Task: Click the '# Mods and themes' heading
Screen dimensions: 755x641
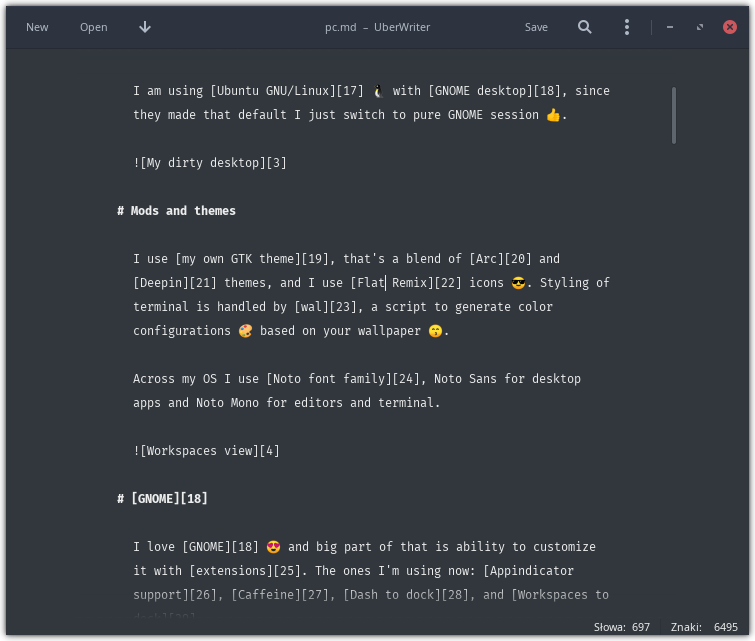Action: [176, 211]
